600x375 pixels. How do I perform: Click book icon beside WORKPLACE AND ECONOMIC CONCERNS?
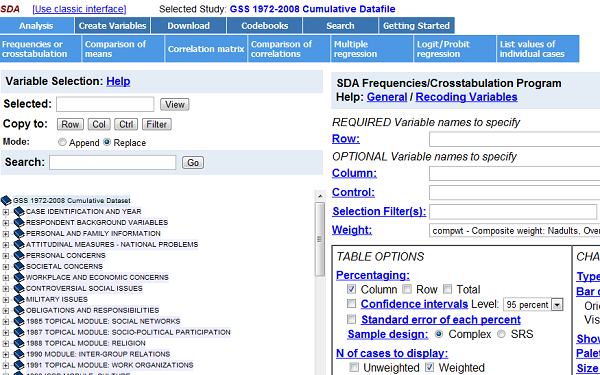[x=19, y=277]
